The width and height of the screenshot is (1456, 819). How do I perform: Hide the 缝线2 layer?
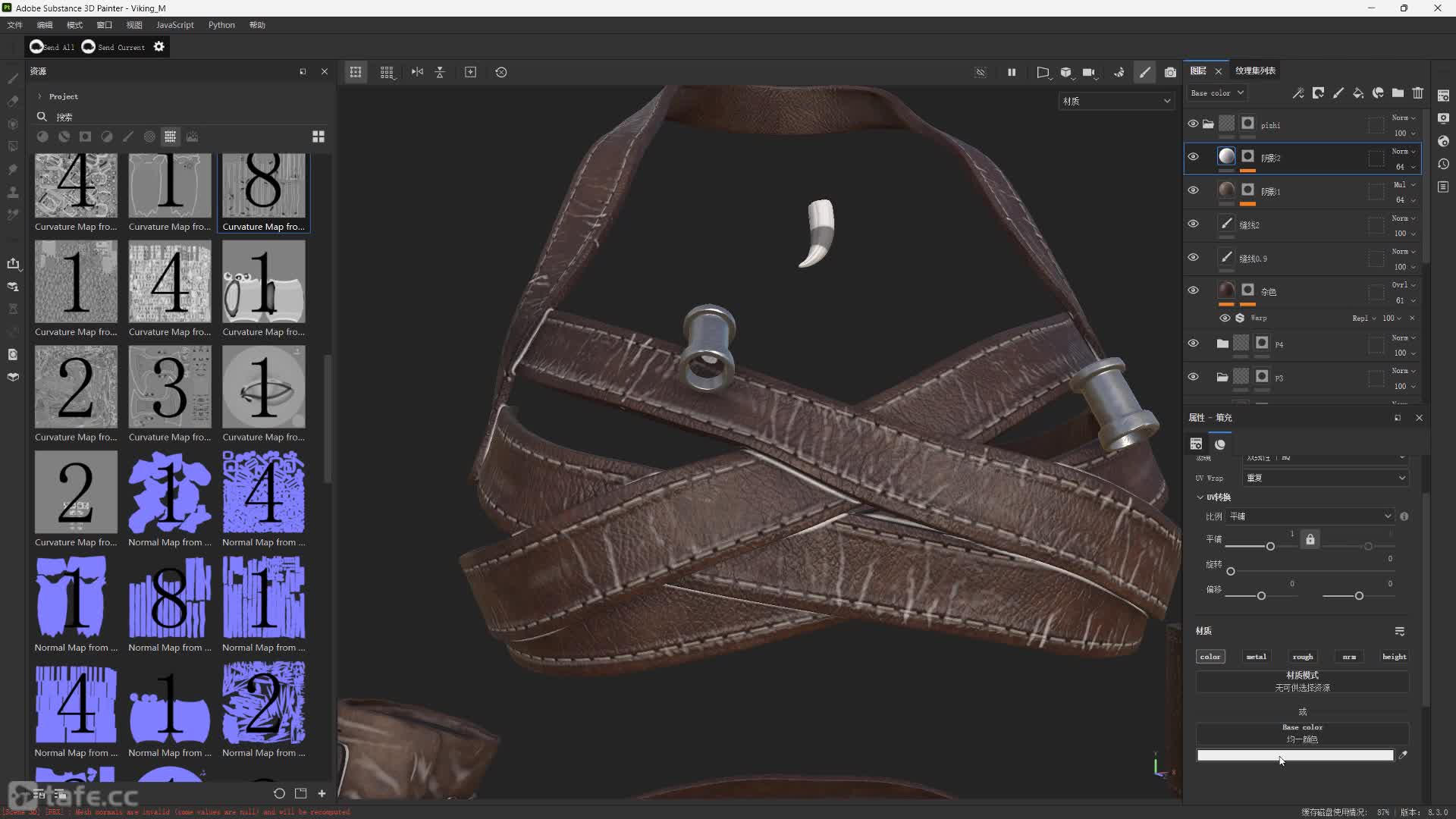coord(1193,224)
